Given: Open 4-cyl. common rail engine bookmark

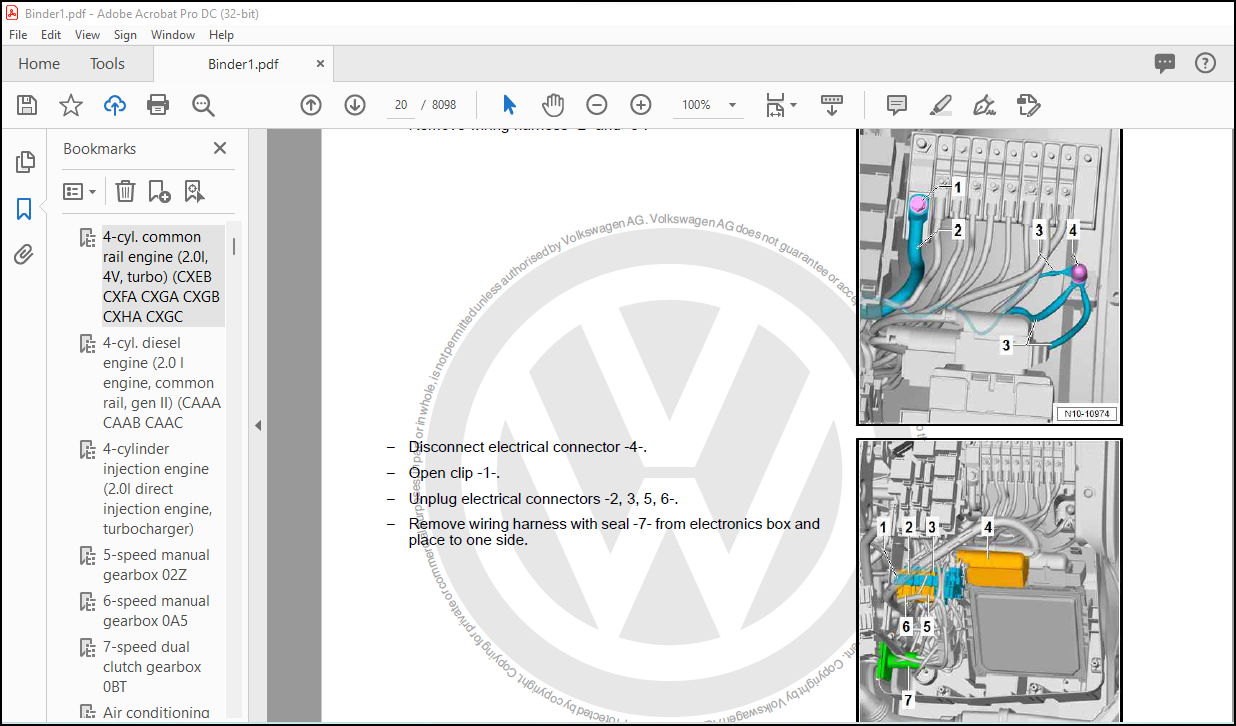Looking at the screenshot, I should coord(162,277).
